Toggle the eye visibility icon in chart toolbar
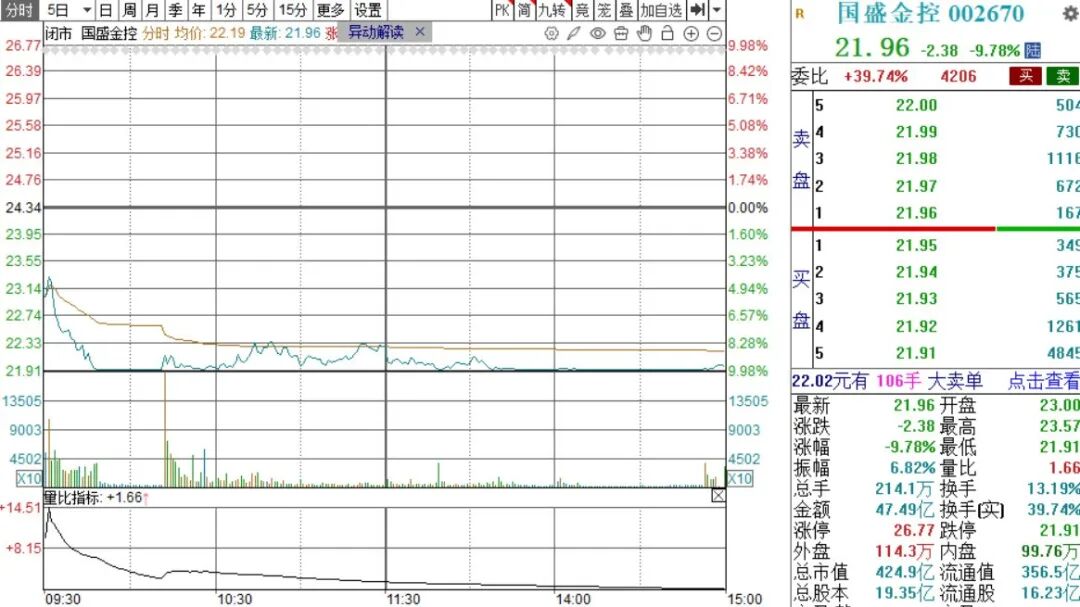 point(598,33)
